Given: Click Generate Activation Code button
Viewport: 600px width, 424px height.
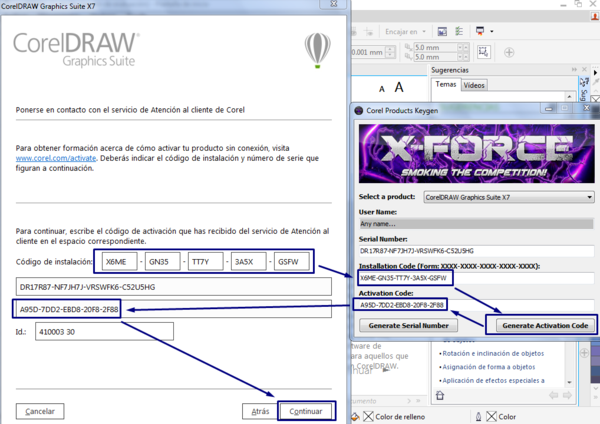Looking at the screenshot, I should (x=545, y=326).
